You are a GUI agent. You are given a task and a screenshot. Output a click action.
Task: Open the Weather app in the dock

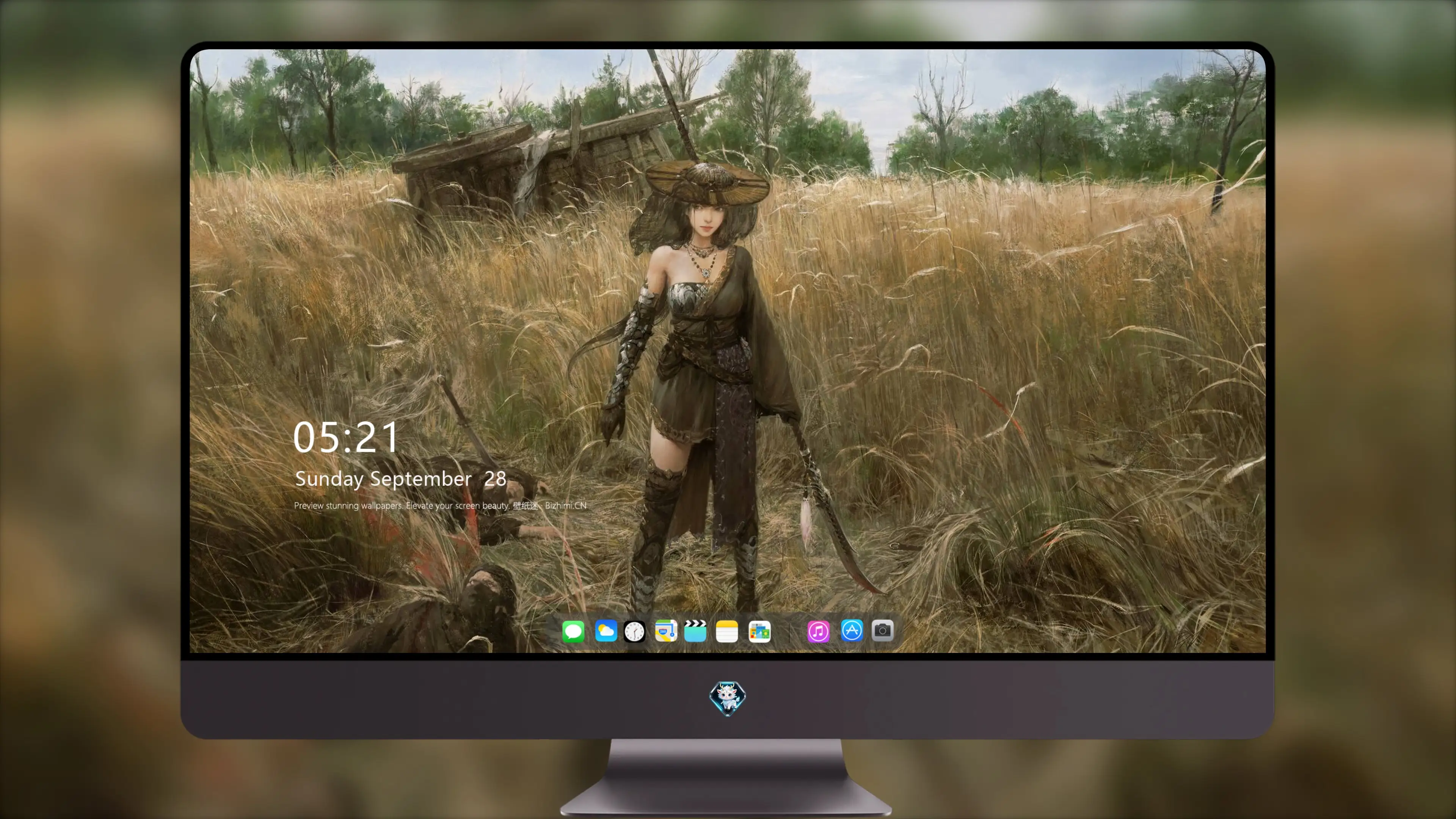(606, 631)
